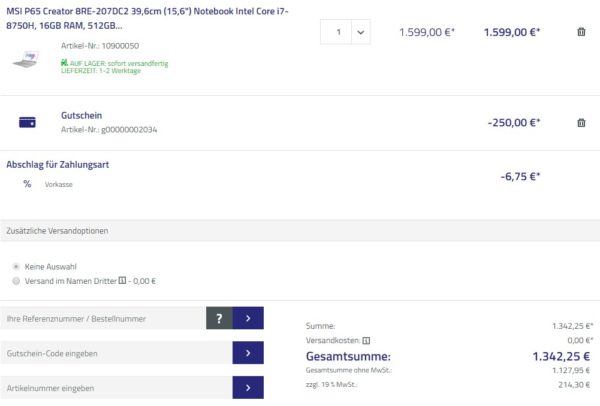Click info icon next to Versand im Namen Dritter
600x406 pixels.
[x=122, y=281]
